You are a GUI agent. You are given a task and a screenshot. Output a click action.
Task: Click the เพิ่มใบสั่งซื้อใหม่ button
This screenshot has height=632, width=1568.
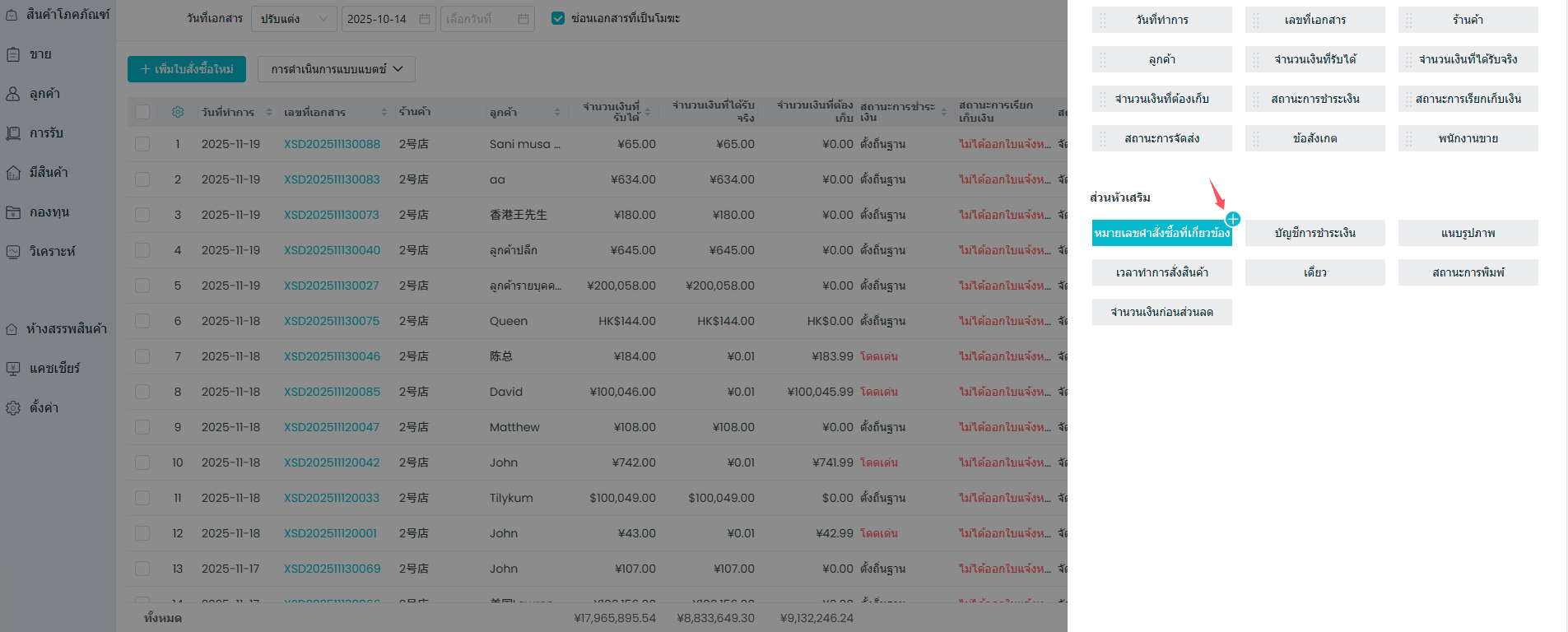coord(187,69)
